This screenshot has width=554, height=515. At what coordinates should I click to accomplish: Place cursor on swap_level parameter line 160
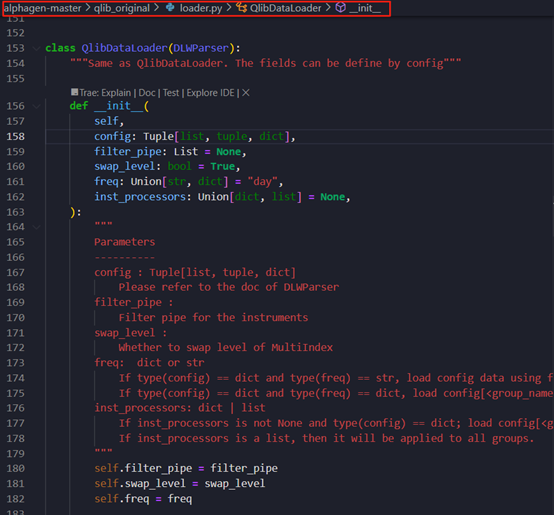[x=124, y=166]
